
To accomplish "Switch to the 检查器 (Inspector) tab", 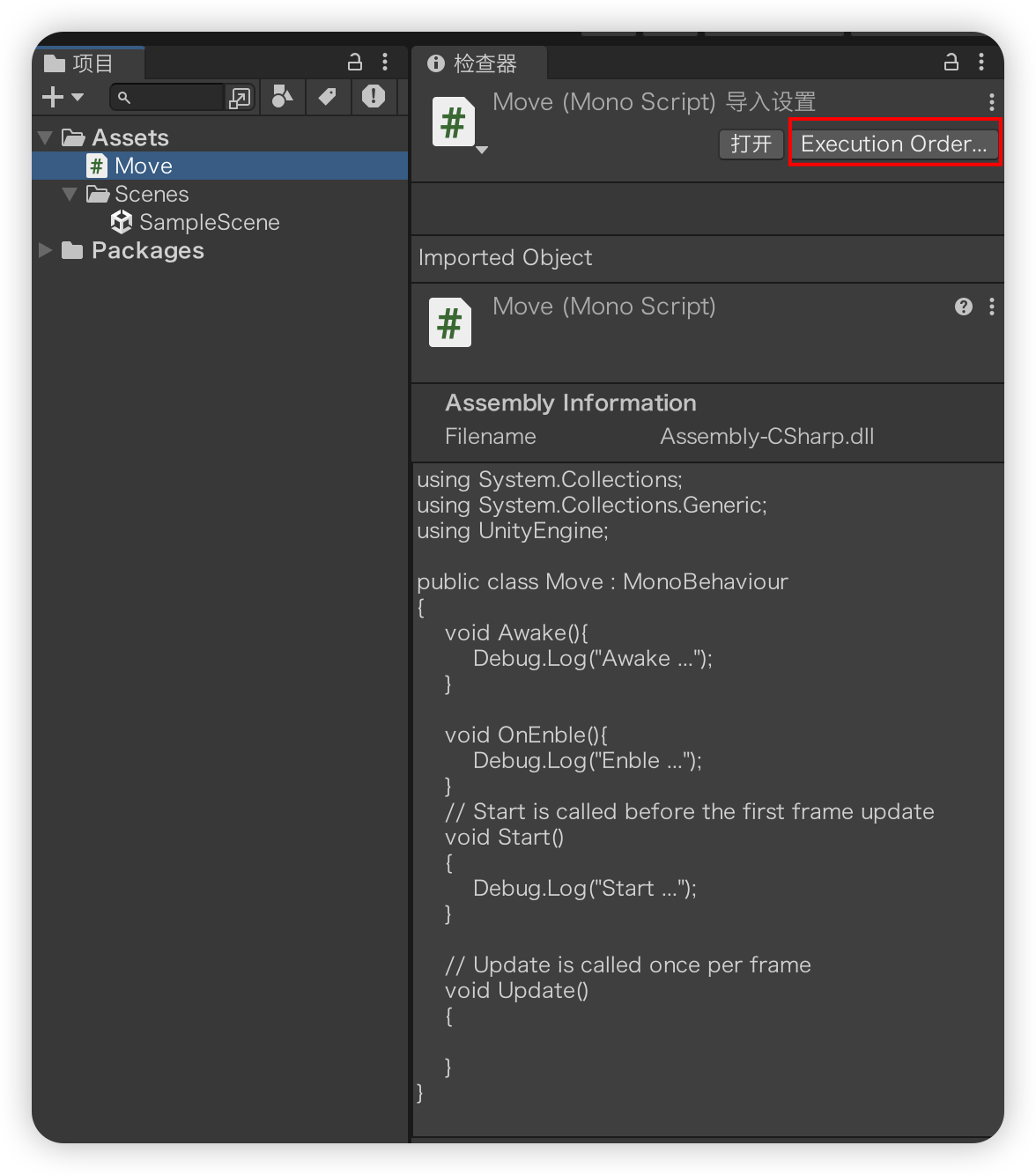I will [474, 63].
